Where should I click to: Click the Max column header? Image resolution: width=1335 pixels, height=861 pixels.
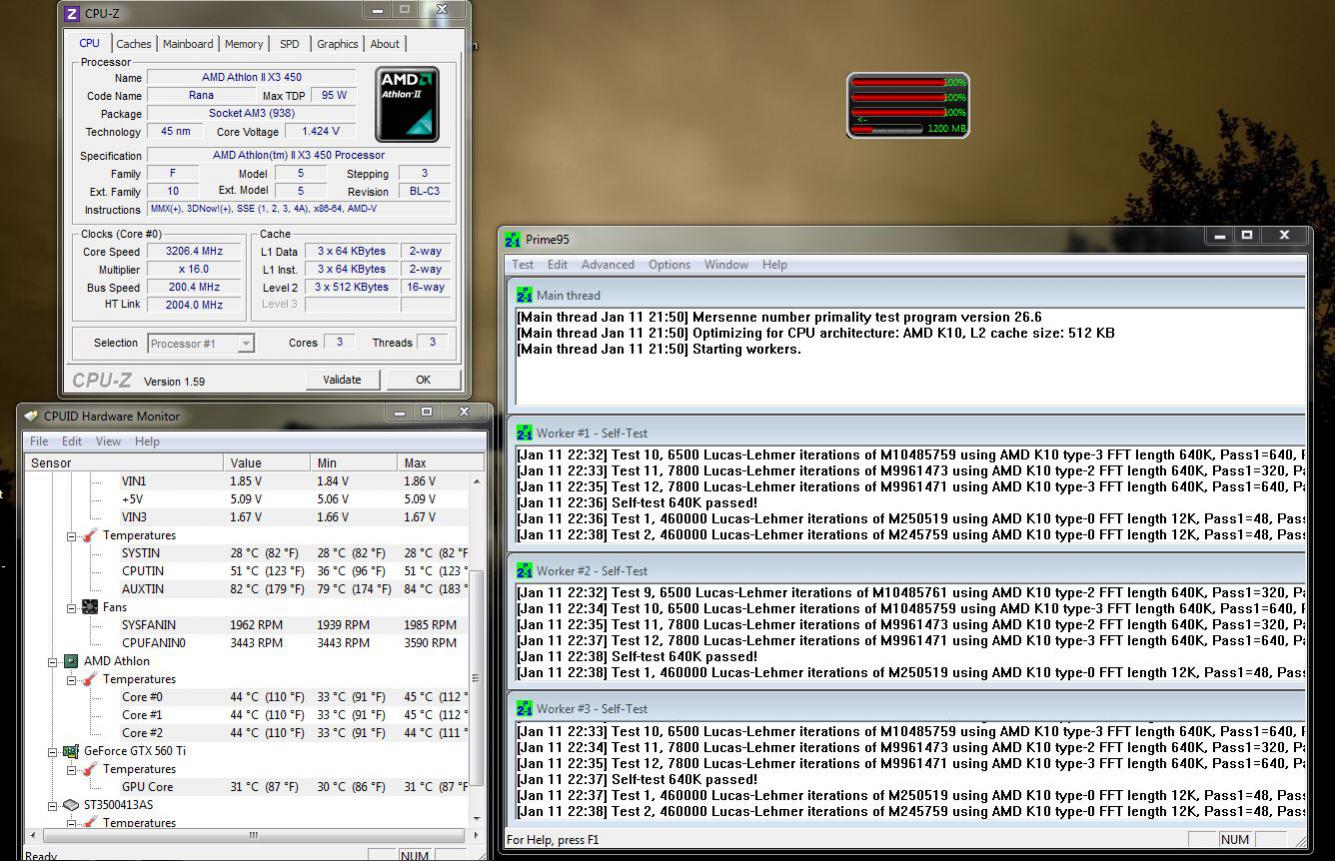[441, 463]
